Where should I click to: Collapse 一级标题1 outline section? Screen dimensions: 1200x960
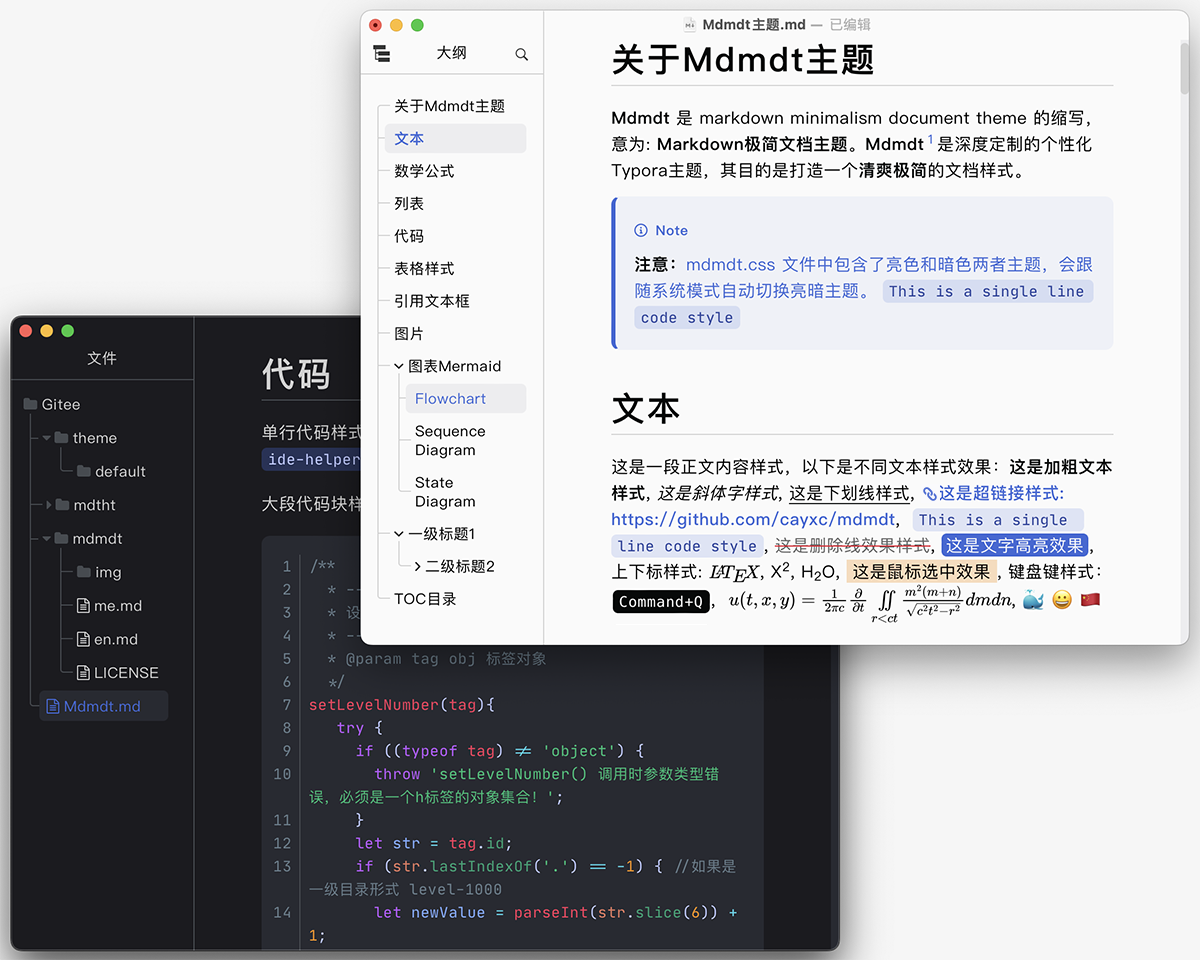[399, 534]
